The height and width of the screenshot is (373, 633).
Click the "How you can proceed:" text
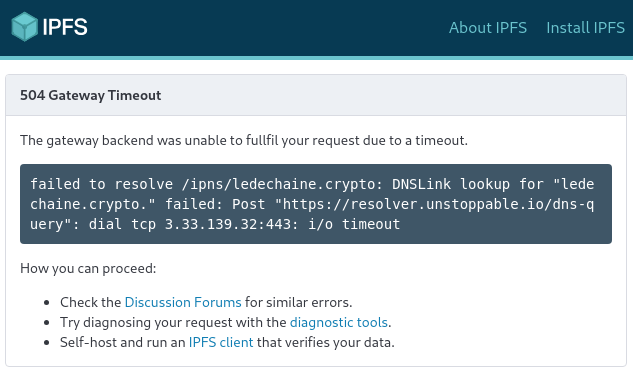click(88, 268)
